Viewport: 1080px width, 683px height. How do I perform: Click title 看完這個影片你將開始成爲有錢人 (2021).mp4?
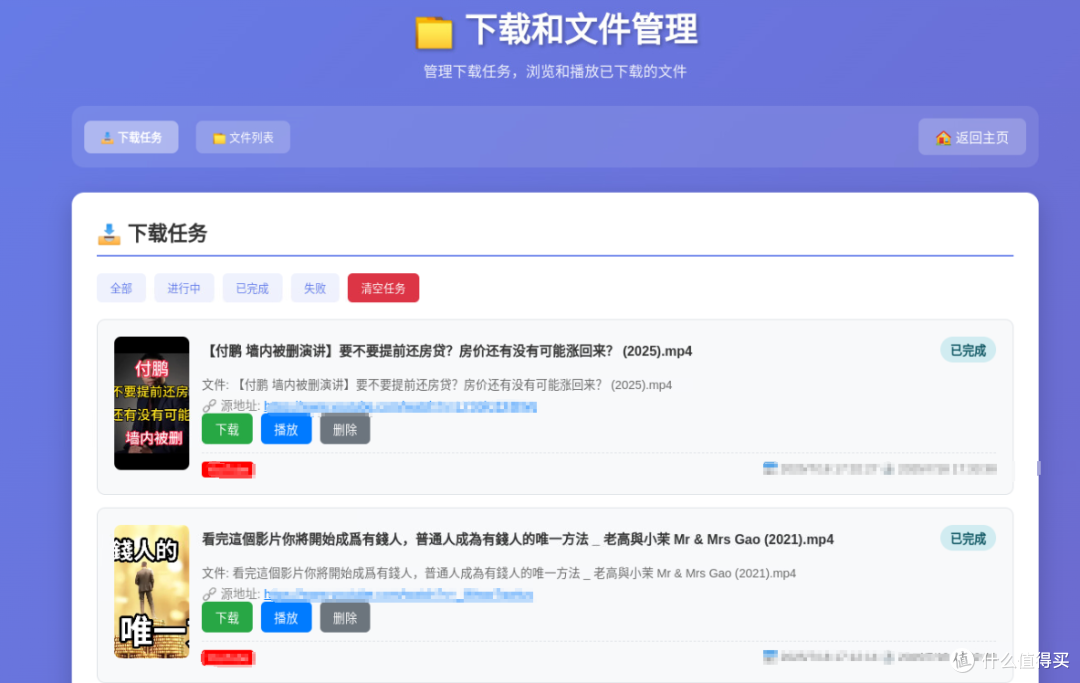click(x=518, y=539)
